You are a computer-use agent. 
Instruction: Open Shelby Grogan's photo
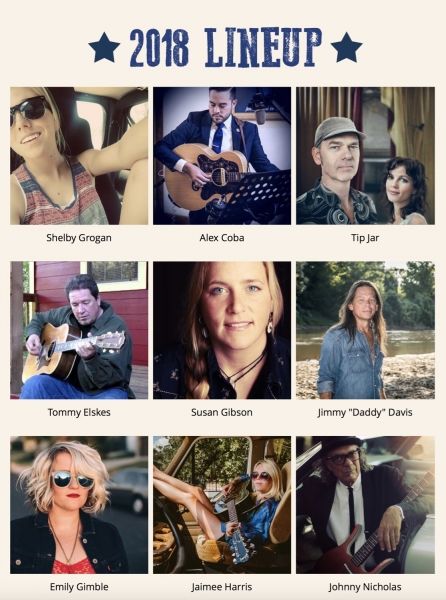pyautogui.click(x=79, y=156)
